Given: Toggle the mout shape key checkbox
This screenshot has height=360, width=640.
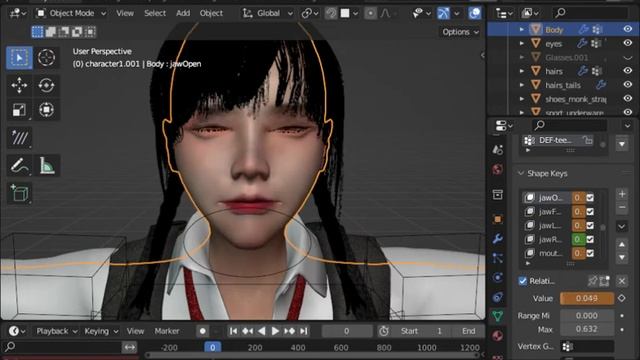Looking at the screenshot, I should (590, 253).
